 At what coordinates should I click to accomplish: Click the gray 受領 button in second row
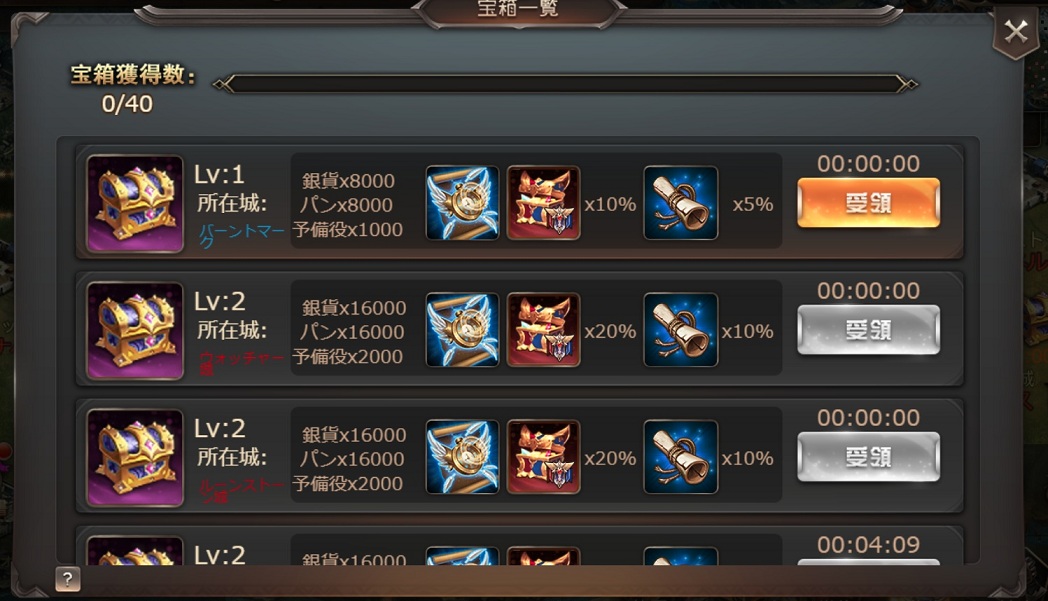[868, 330]
